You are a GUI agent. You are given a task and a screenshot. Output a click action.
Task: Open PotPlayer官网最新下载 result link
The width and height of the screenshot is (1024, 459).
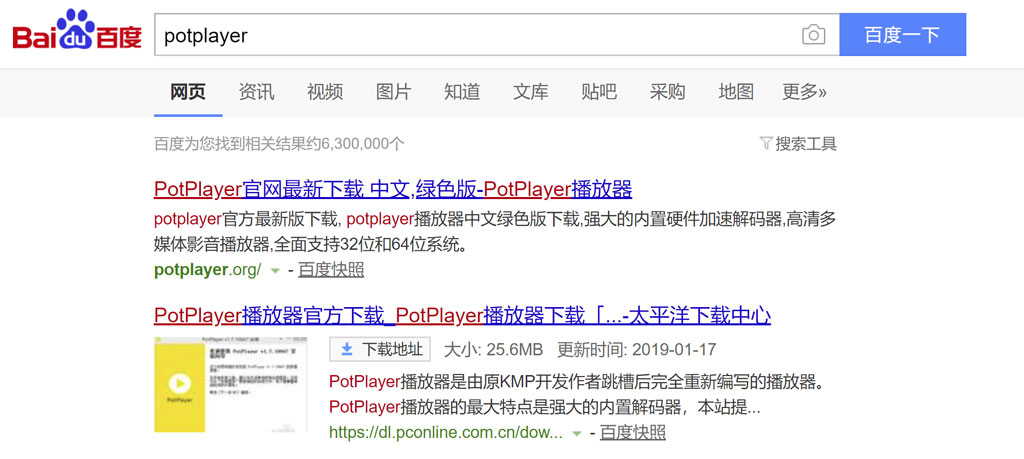(x=393, y=189)
